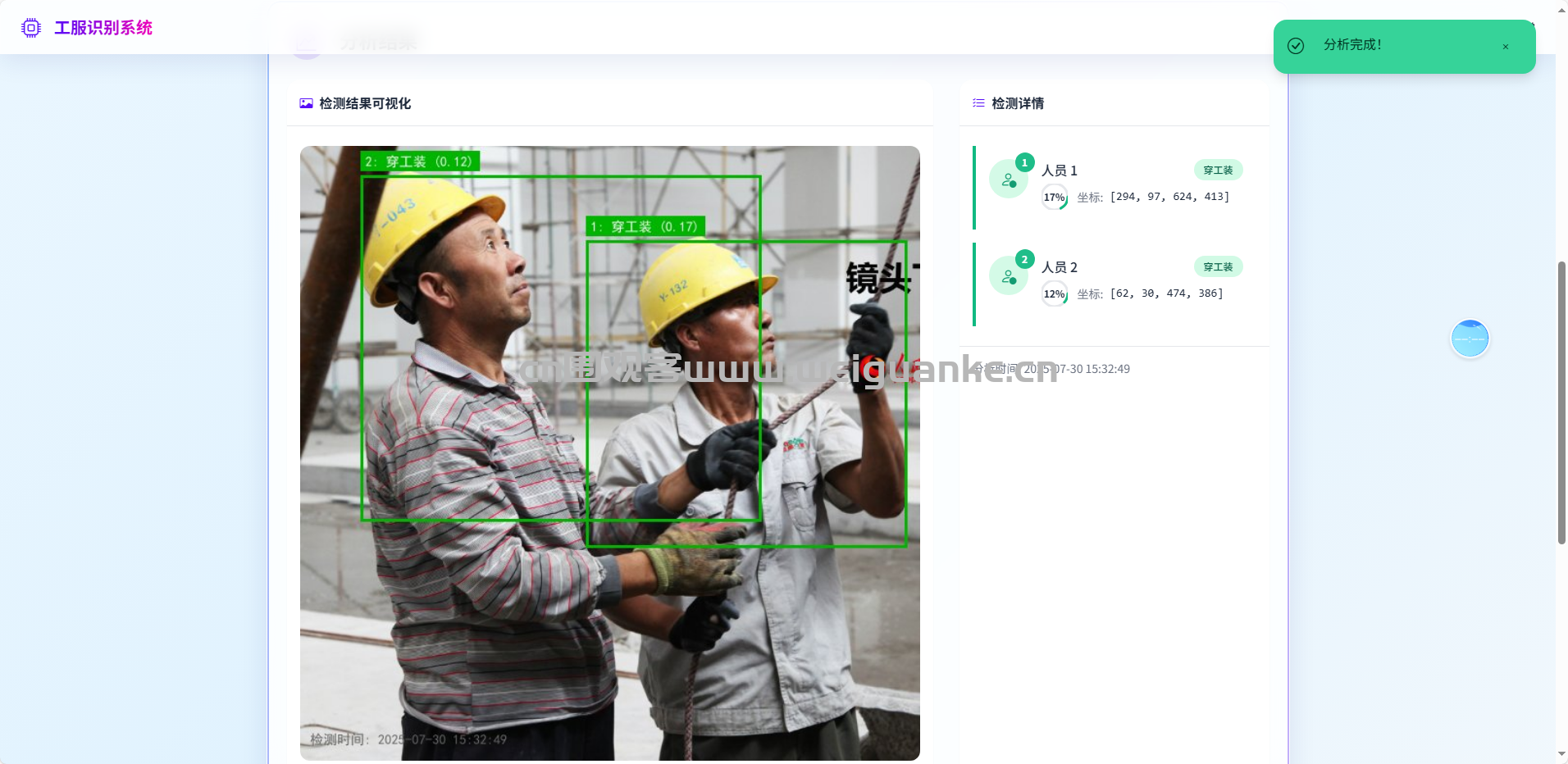Image resolution: width=1568 pixels, height=764 pixels.
Task: Click the 1: 穿工装 (0.17) box label
Action: [645, 226]
